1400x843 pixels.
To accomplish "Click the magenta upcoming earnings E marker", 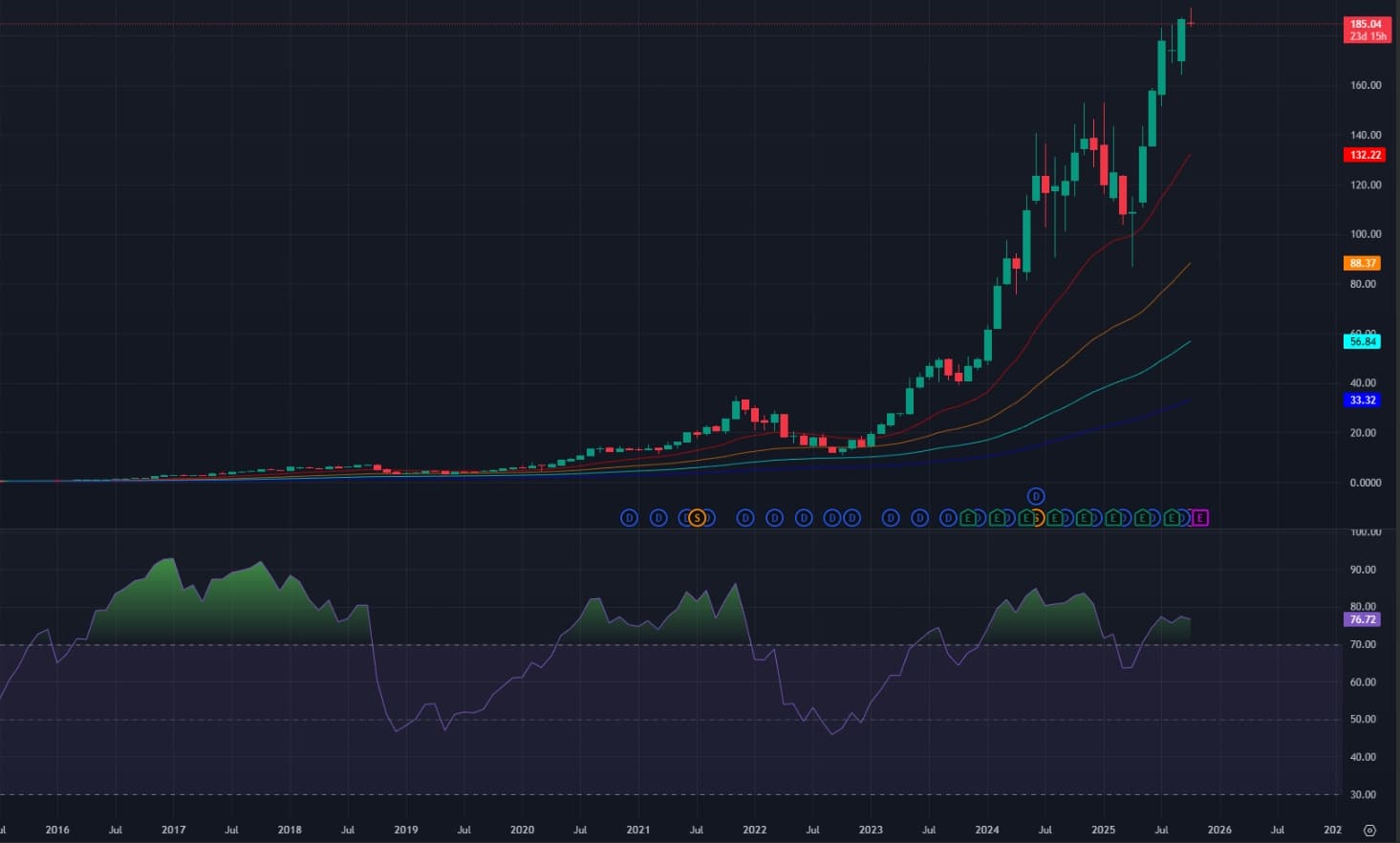I will coord(1200,518).
